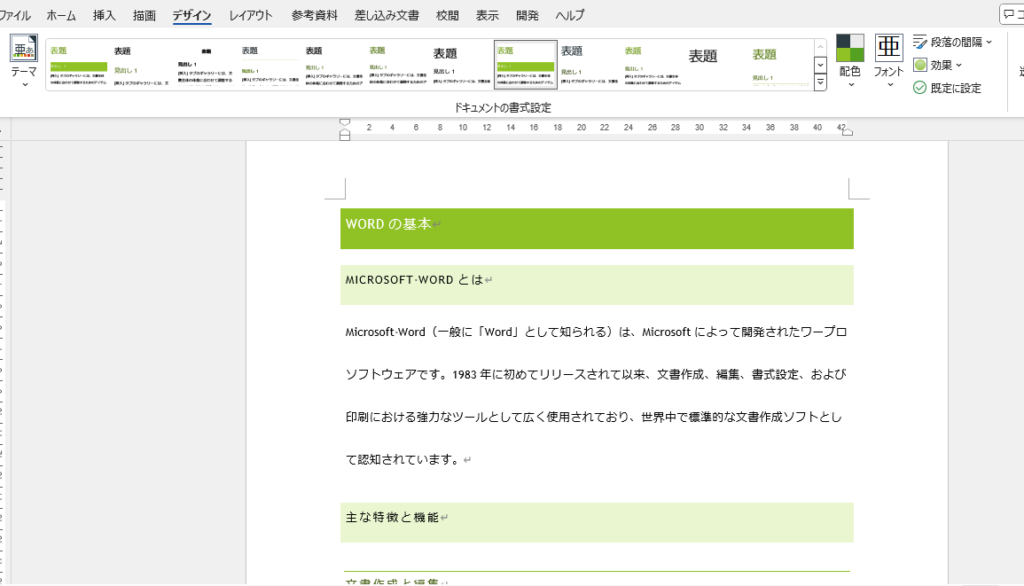Select the currently highlighted style set thumbnail

click(525, 65)
